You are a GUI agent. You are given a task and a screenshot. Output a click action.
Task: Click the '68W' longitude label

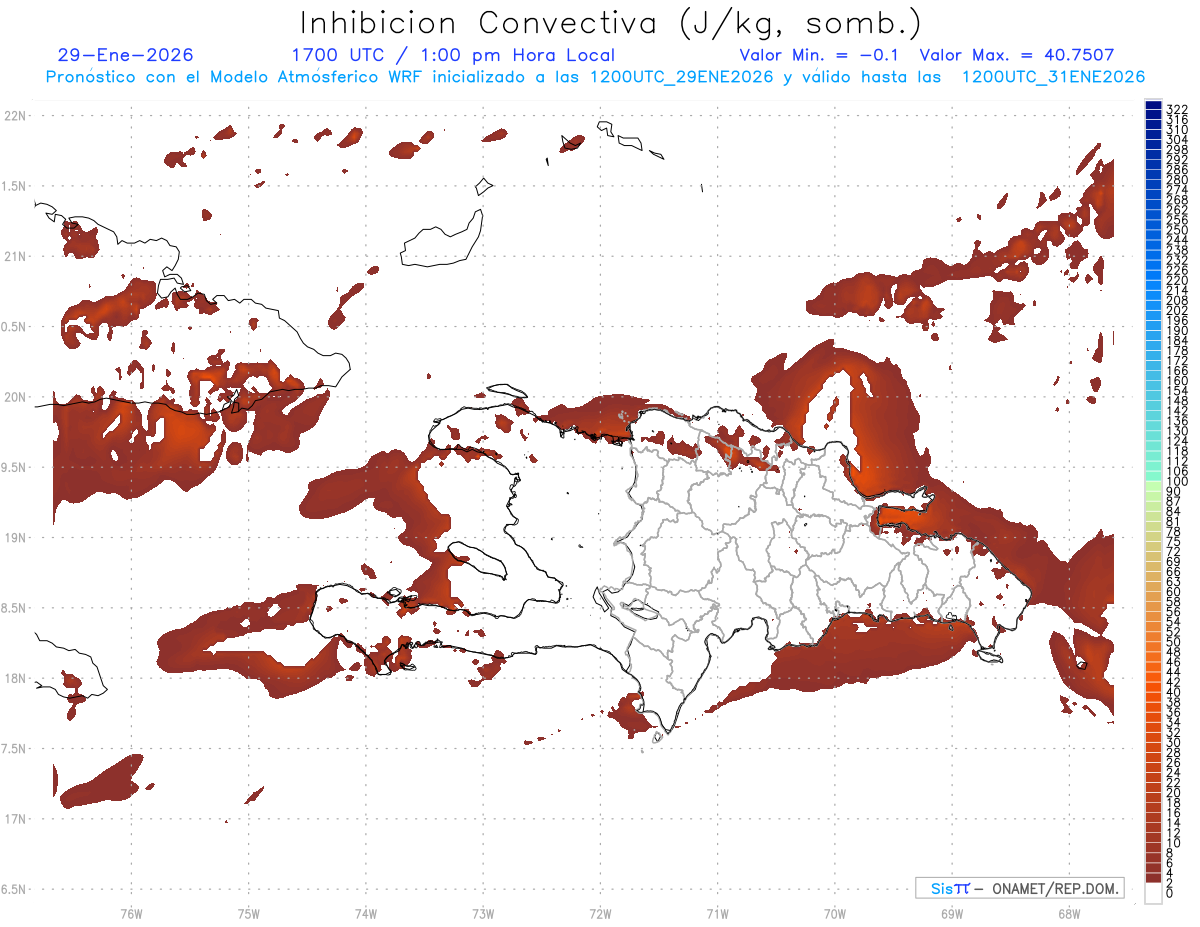tap(1068, 913)
